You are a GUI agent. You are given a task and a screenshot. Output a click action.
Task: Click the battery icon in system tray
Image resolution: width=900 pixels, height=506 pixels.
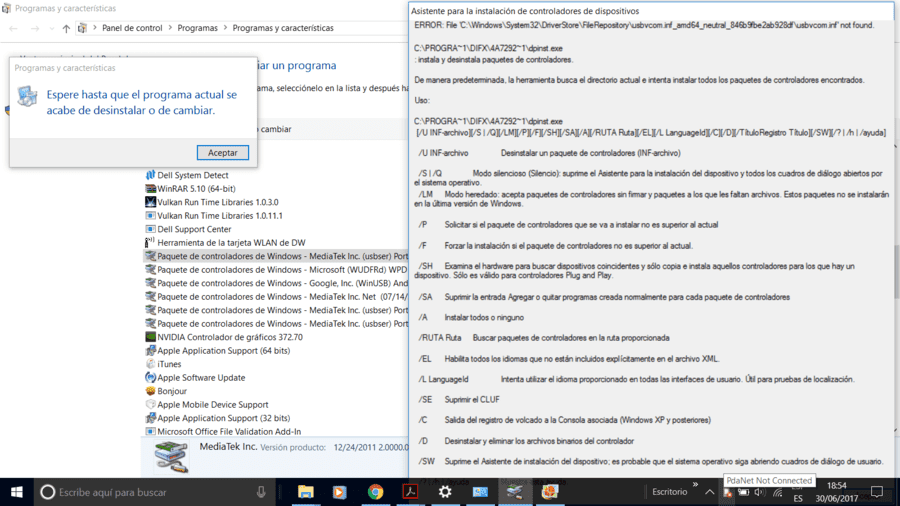coord(743,492)
